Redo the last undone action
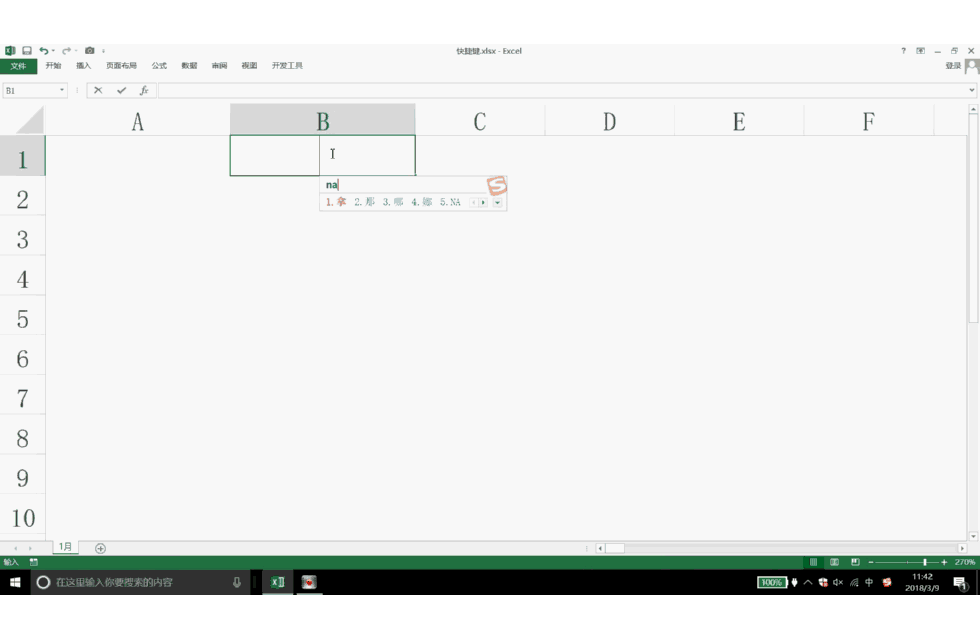Viewport: 980px width, 640px height. click(x=66, y=51)
